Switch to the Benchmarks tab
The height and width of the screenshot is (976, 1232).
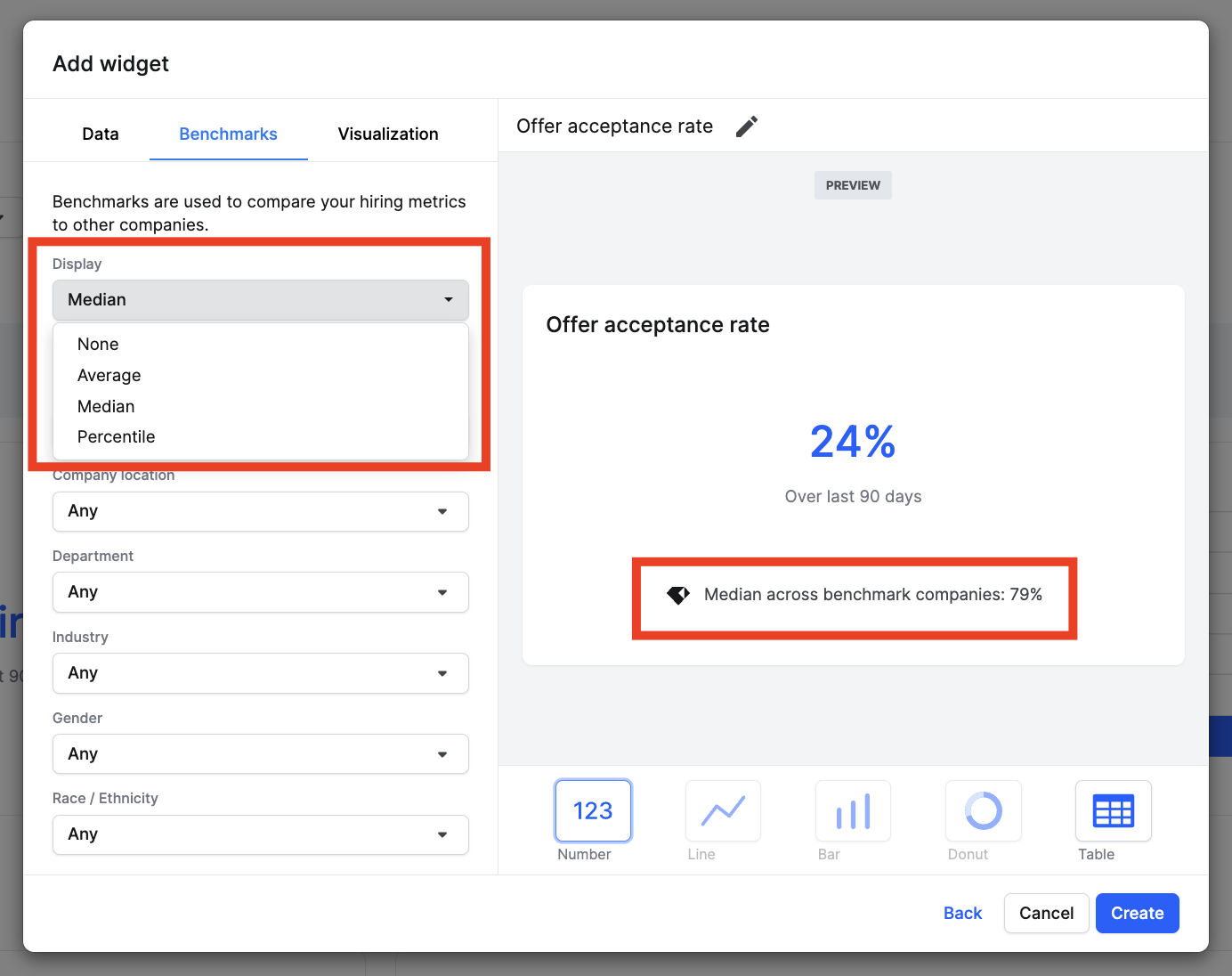click(229, 134)
